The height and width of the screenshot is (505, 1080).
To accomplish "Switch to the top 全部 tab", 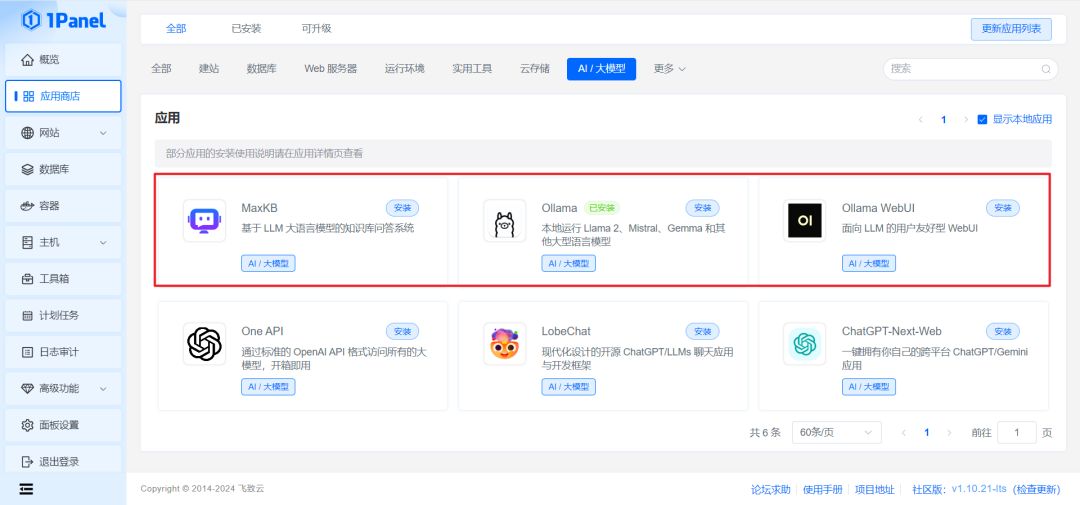I will (176, 28).
